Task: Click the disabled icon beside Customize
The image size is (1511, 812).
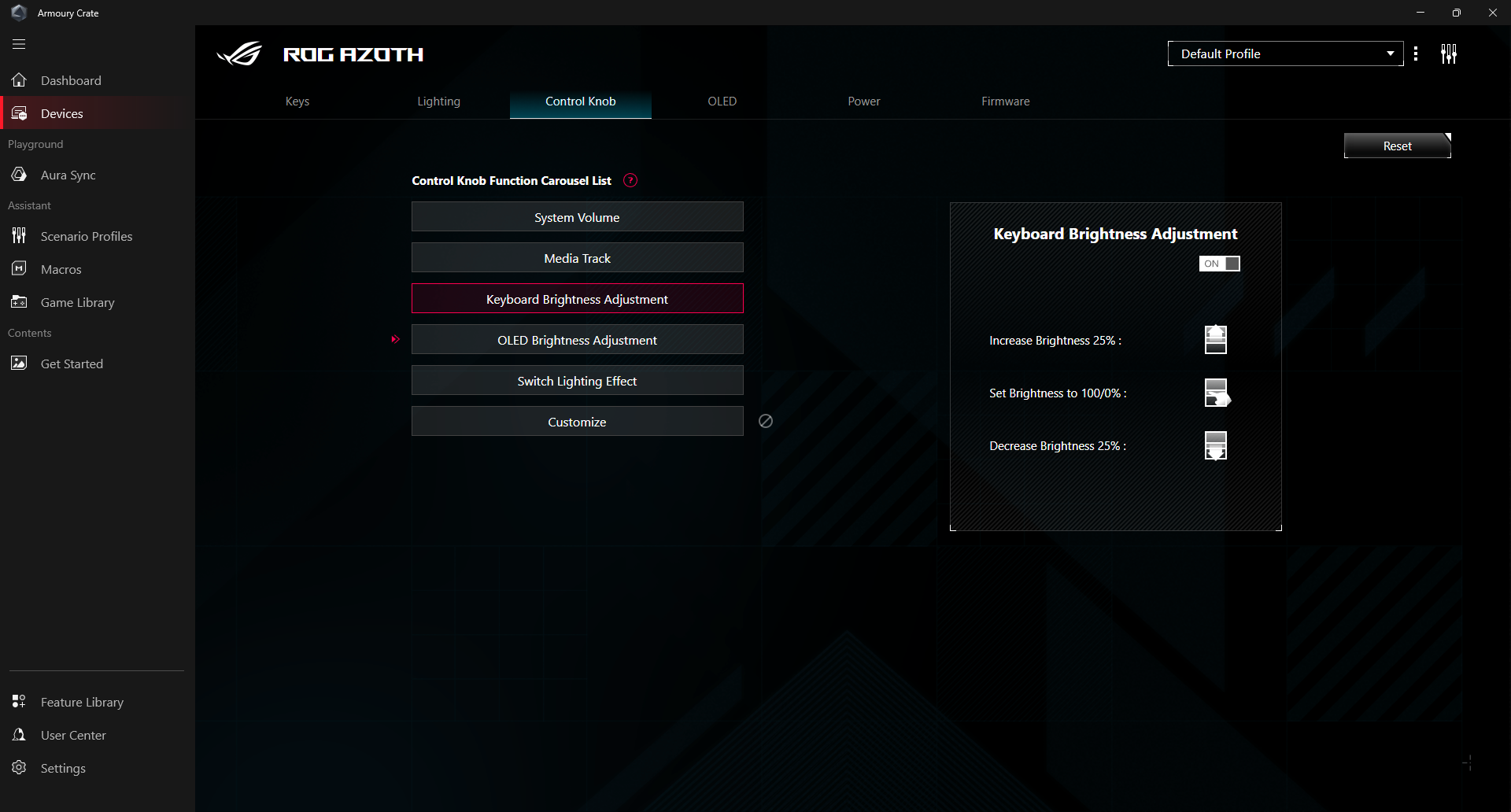Action: coord(766,421)
